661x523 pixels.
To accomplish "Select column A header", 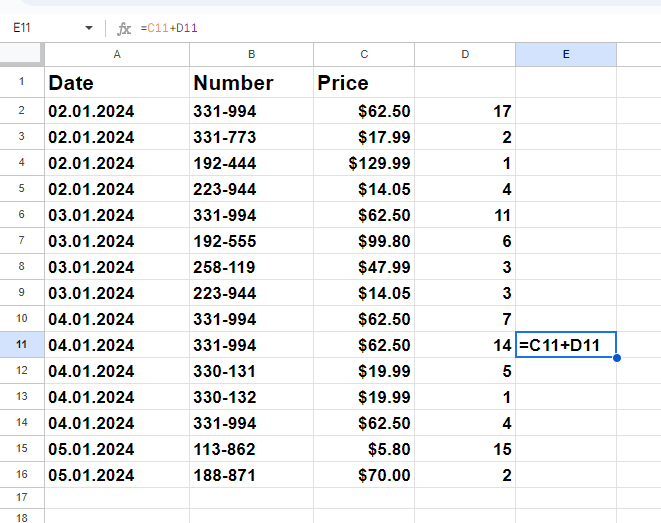I will coord(117,54).
